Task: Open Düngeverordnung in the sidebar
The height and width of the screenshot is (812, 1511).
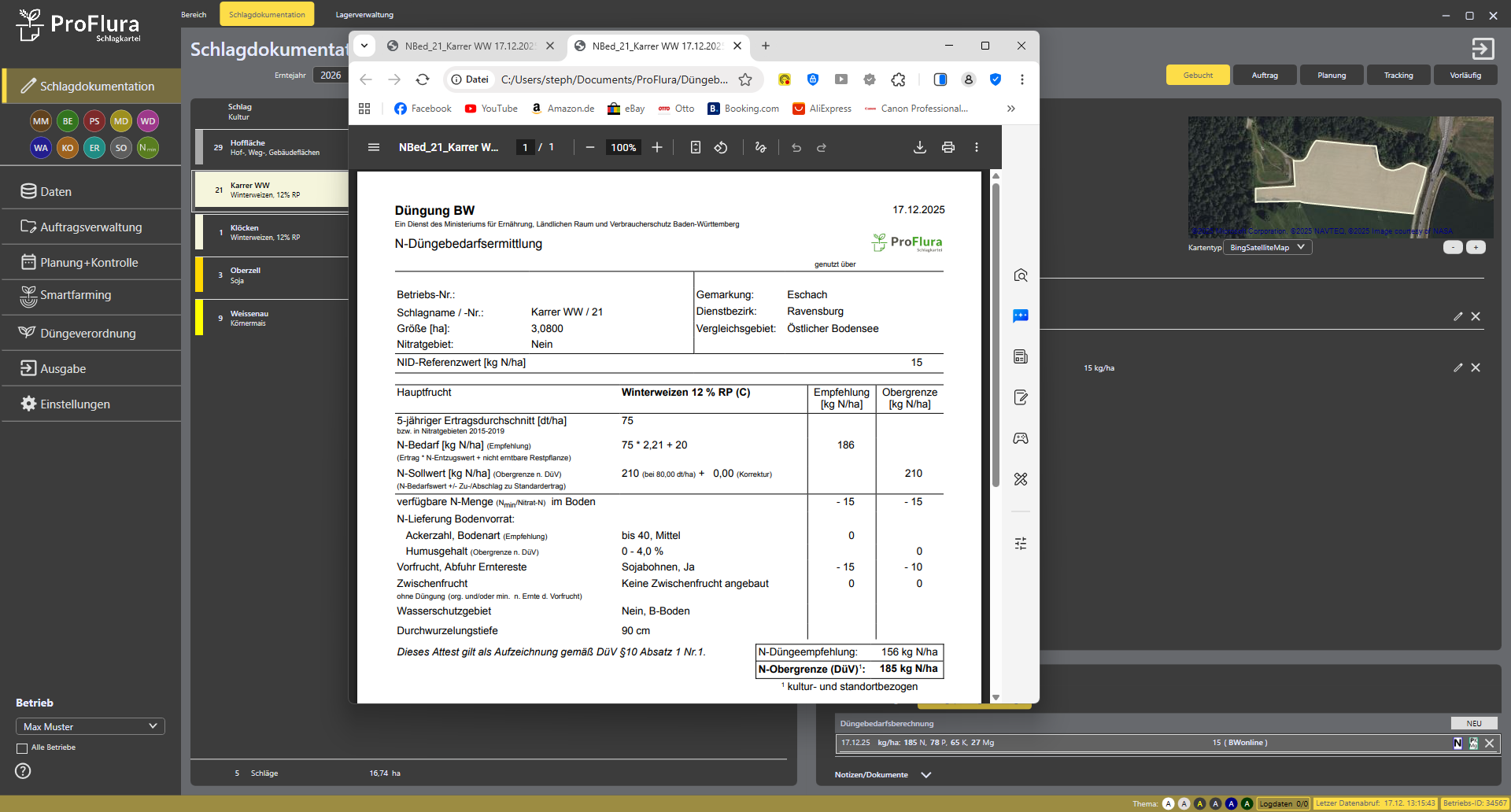Action: coord(87,334)
